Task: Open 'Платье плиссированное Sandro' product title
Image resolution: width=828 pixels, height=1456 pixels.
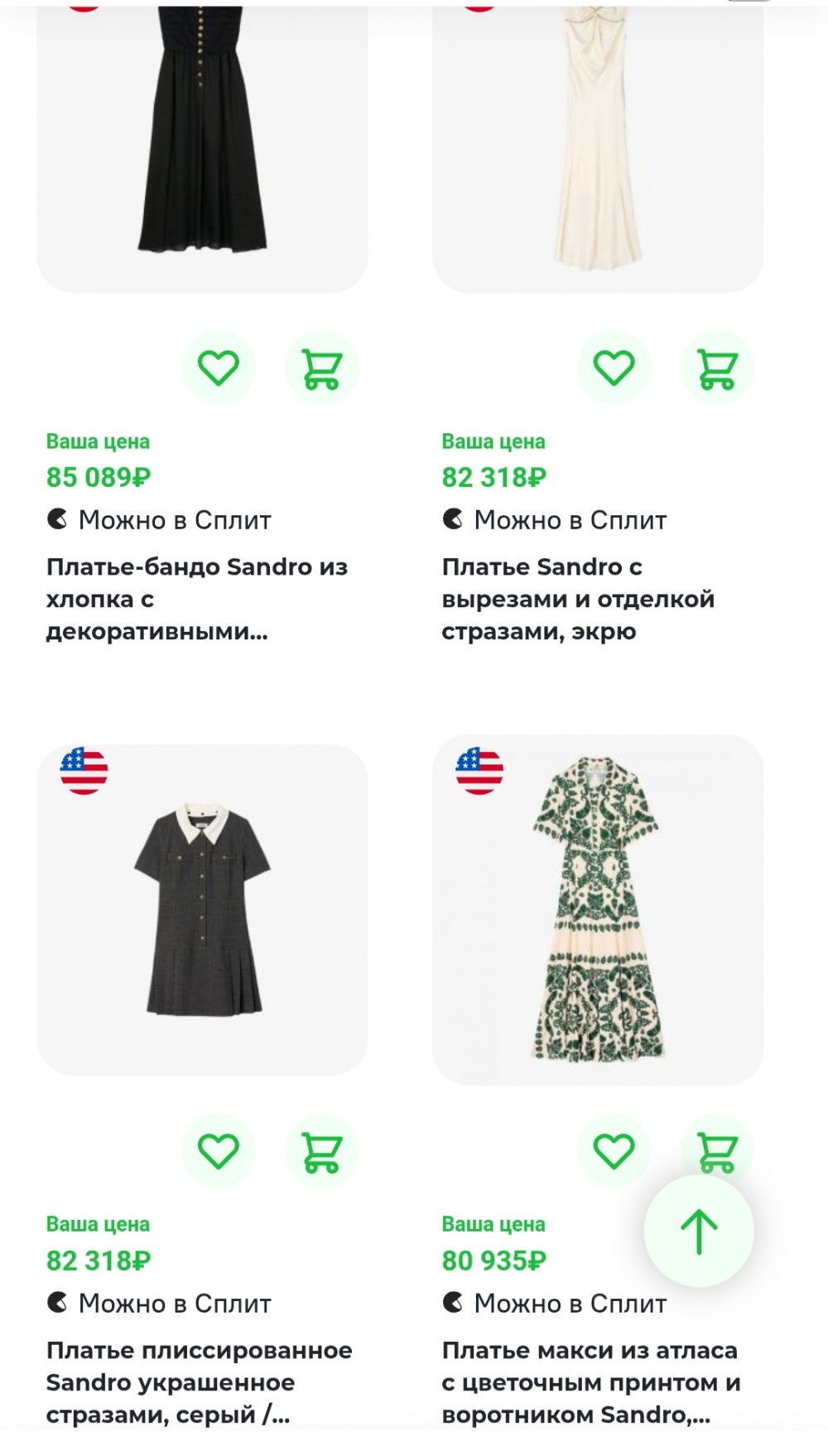Action: 199,1382
